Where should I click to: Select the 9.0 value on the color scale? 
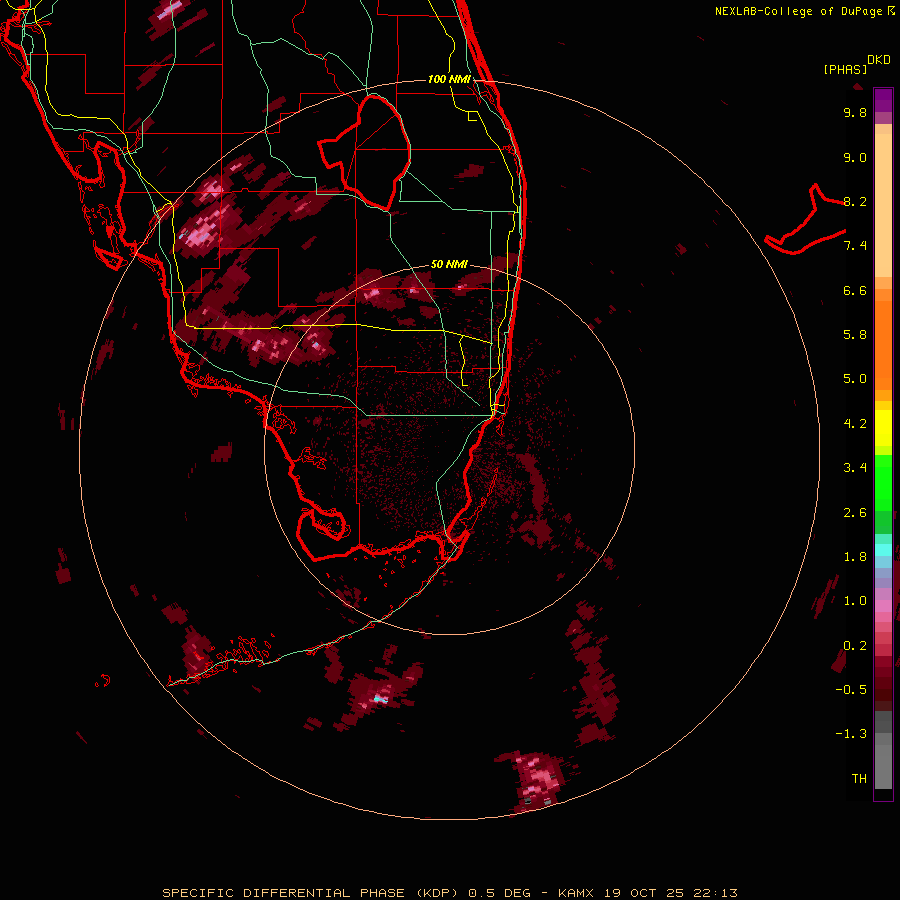coord(855,157)
